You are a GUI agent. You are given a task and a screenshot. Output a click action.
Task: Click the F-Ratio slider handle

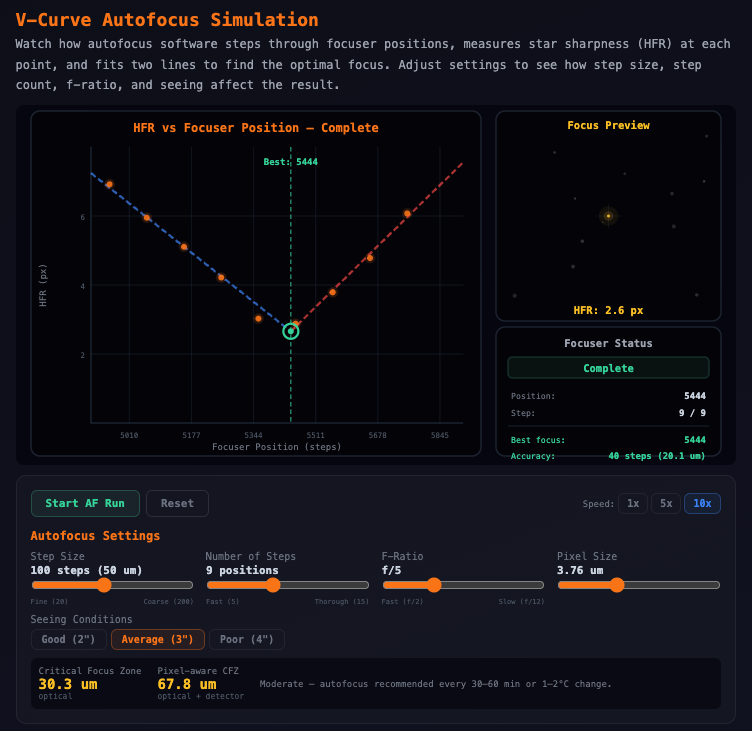[x=433, y=585]
